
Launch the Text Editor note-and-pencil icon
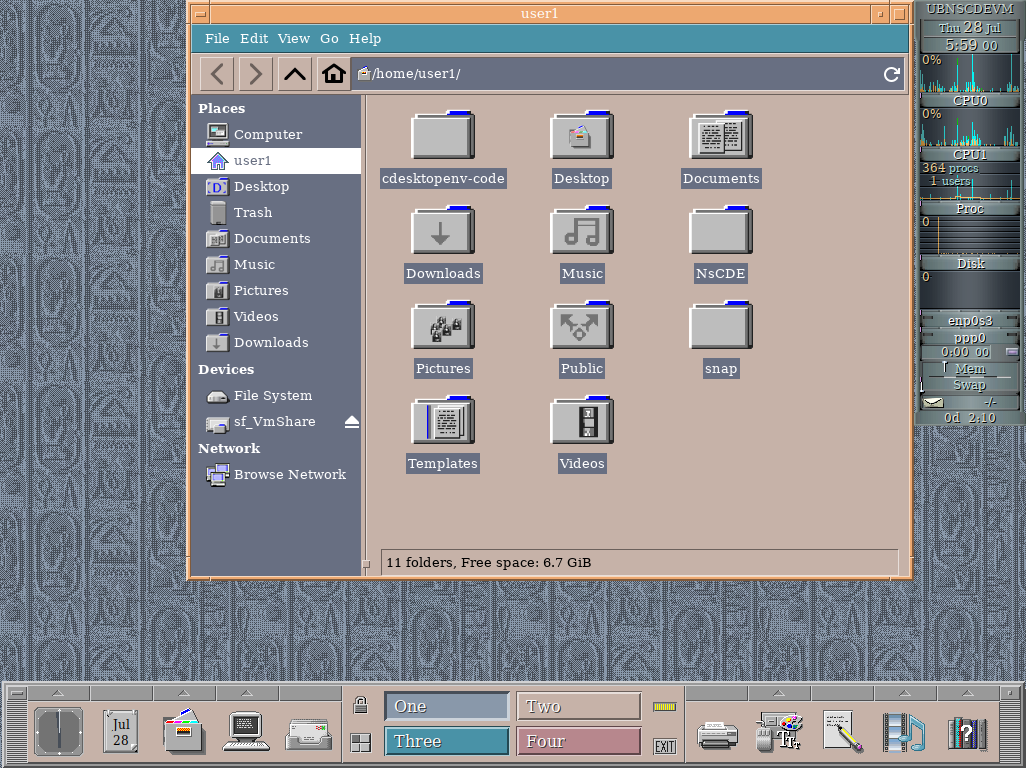[x=841, y=731]
